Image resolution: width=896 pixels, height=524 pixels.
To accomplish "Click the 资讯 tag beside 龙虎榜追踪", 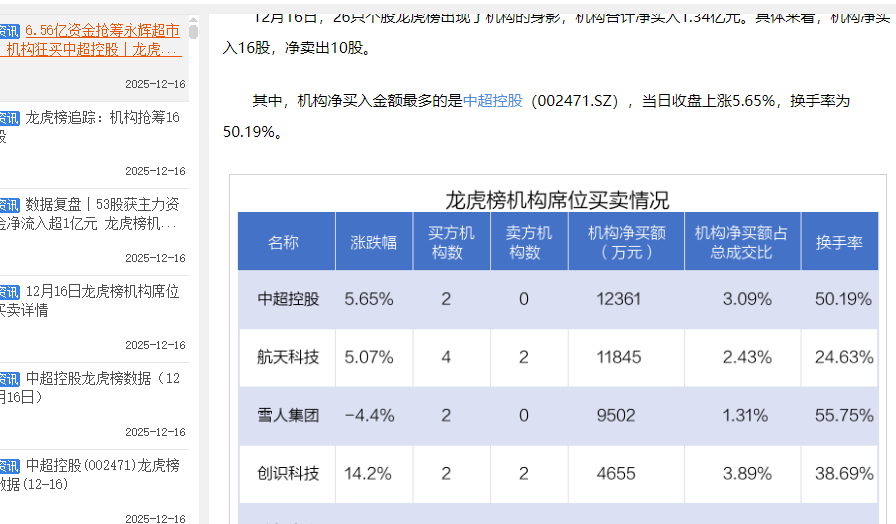I will coord(10,118).
